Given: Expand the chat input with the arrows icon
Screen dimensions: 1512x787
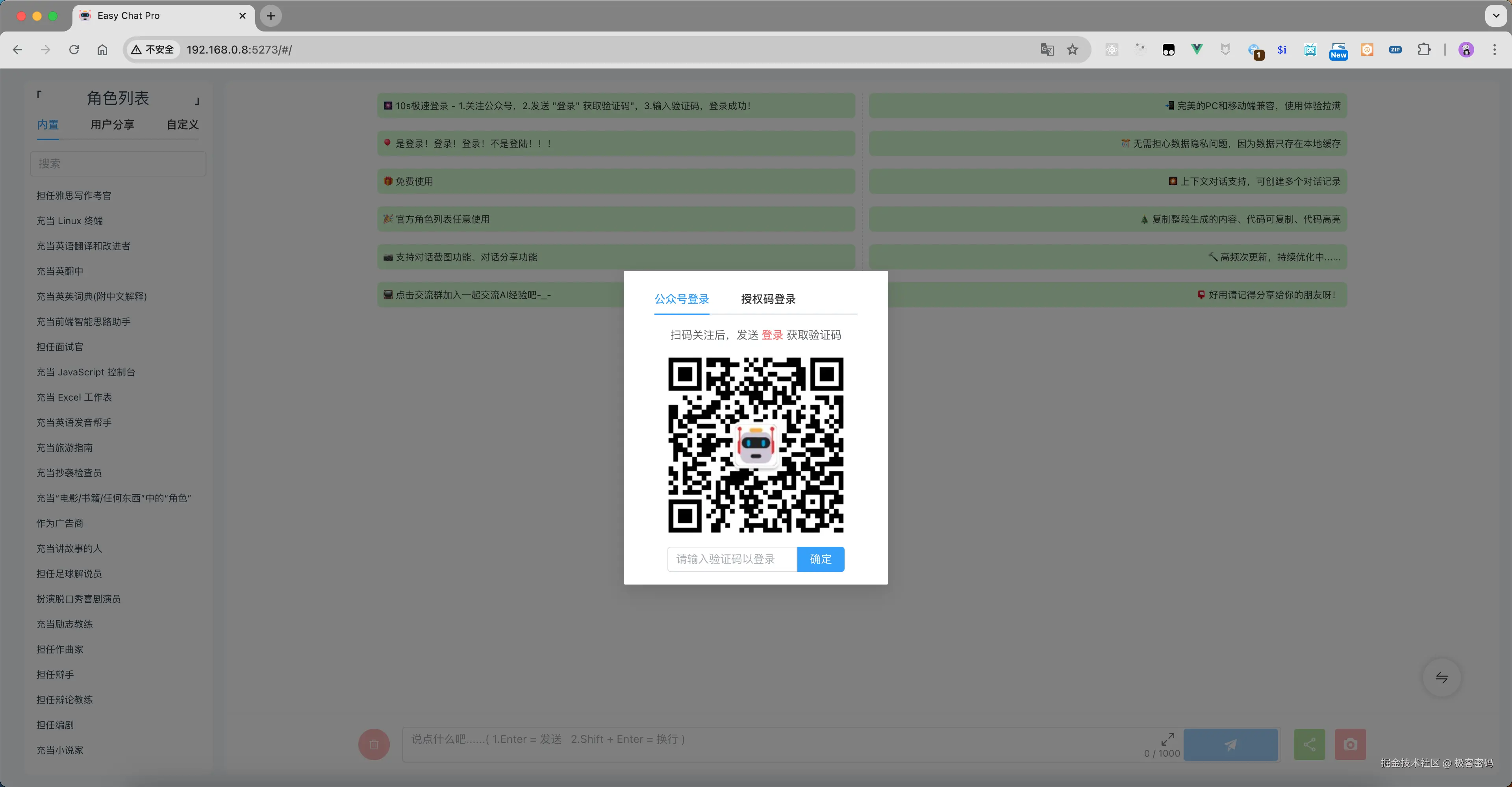Looking at the screenshot, I should 1167,739.
